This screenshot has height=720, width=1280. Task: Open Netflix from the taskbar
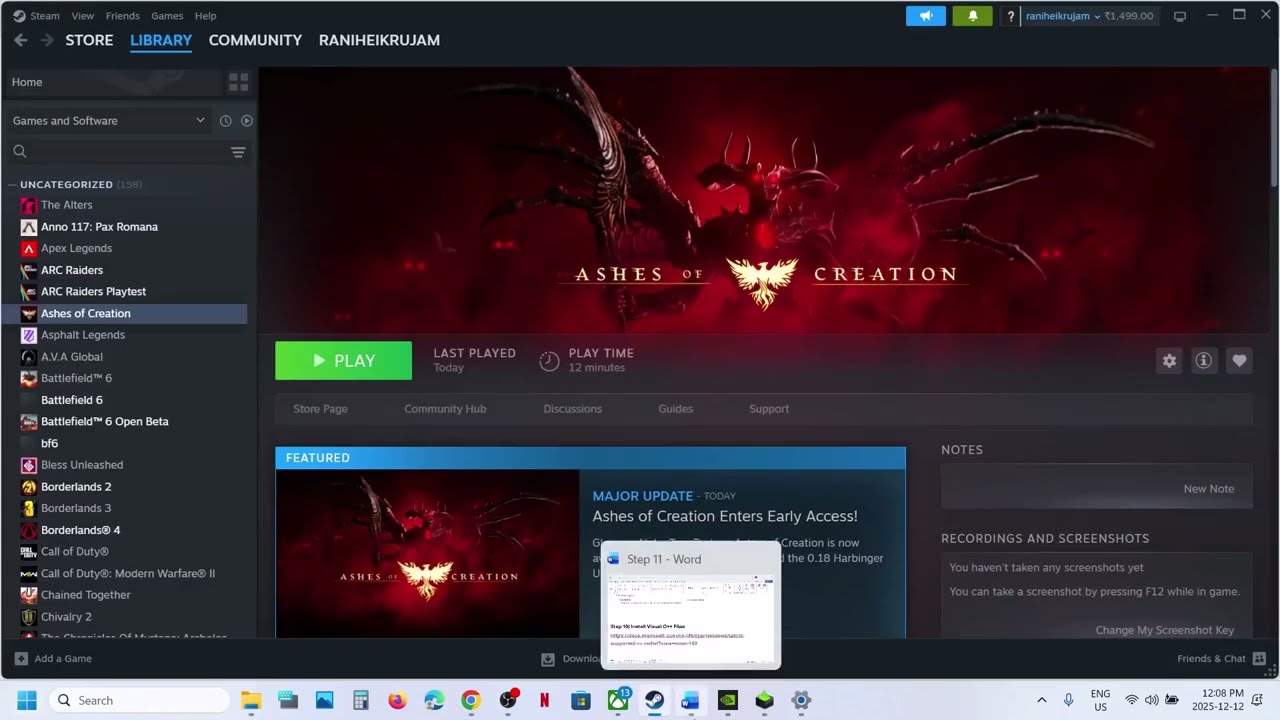544,700
